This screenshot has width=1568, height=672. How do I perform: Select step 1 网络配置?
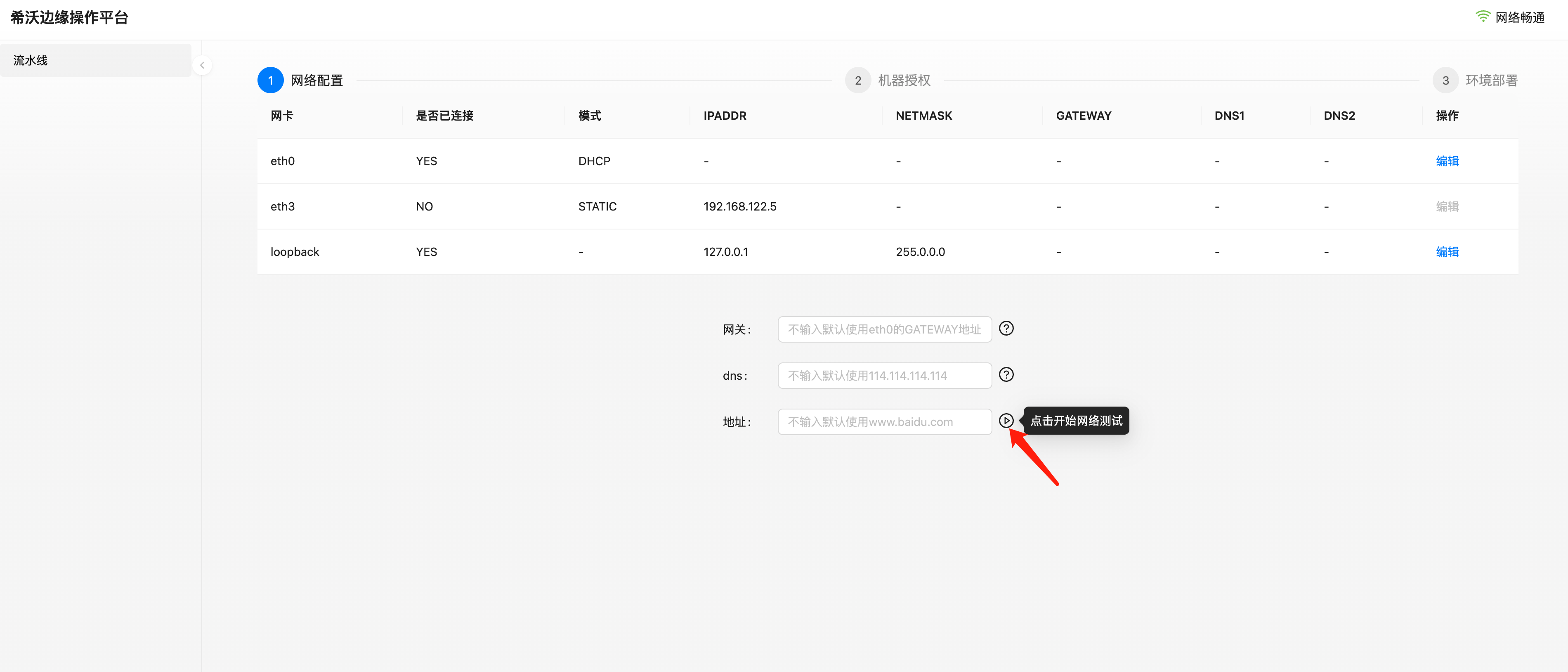click(300, 80)
